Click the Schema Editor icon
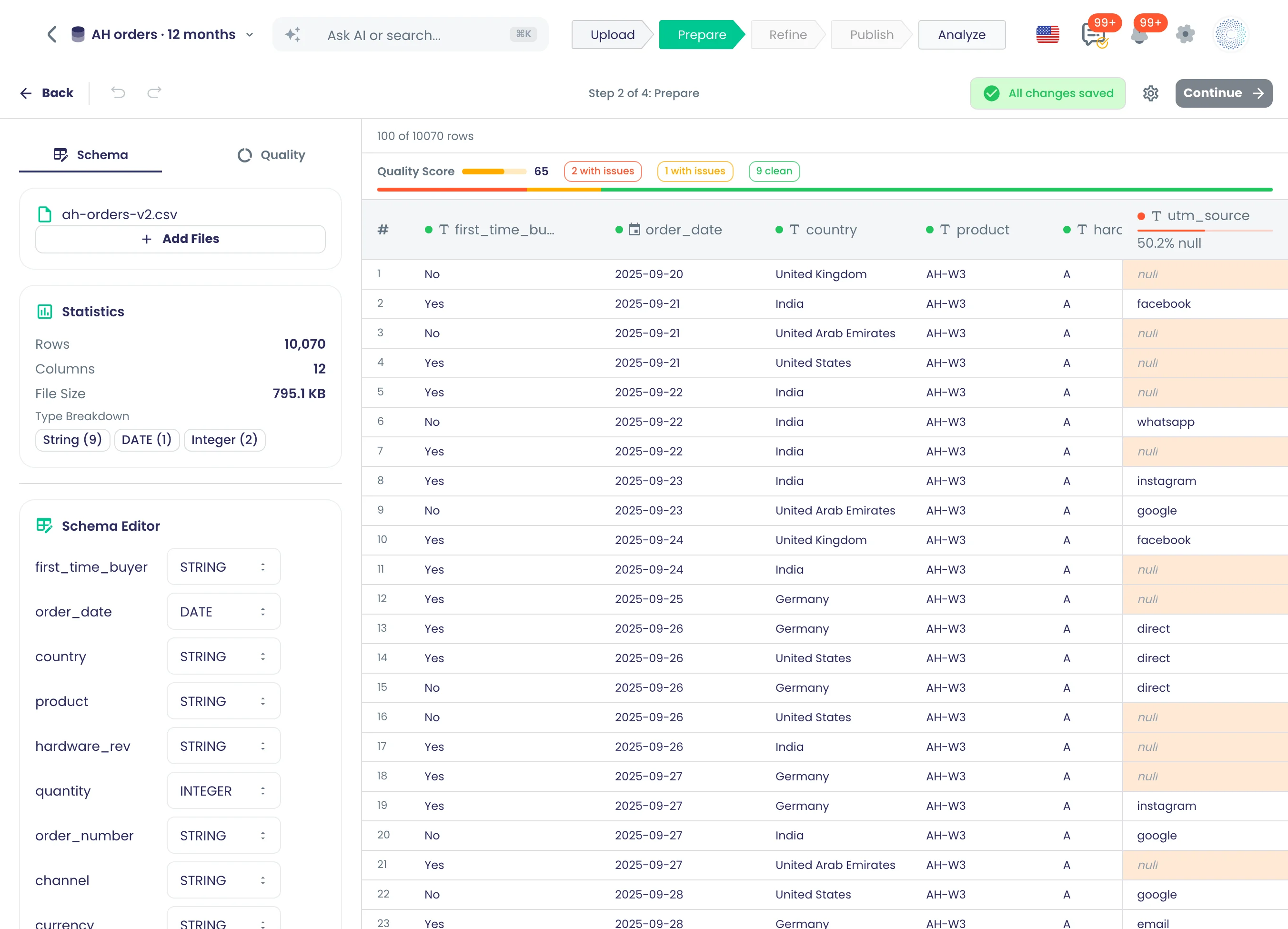Image resolution: width=1288 pixels, height=929 pixels. pos(44,525)
